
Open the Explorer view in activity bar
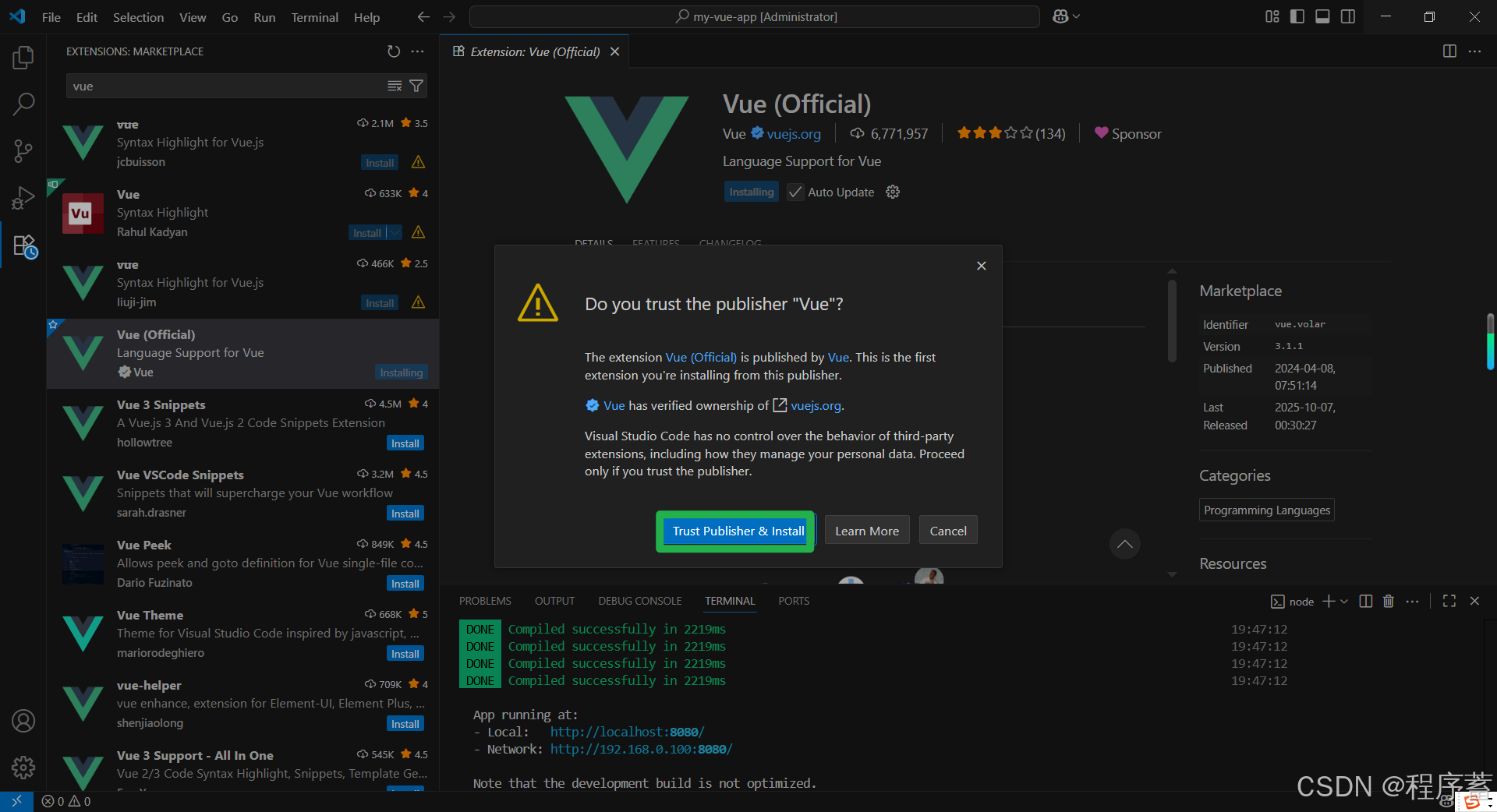click(23, 58)
